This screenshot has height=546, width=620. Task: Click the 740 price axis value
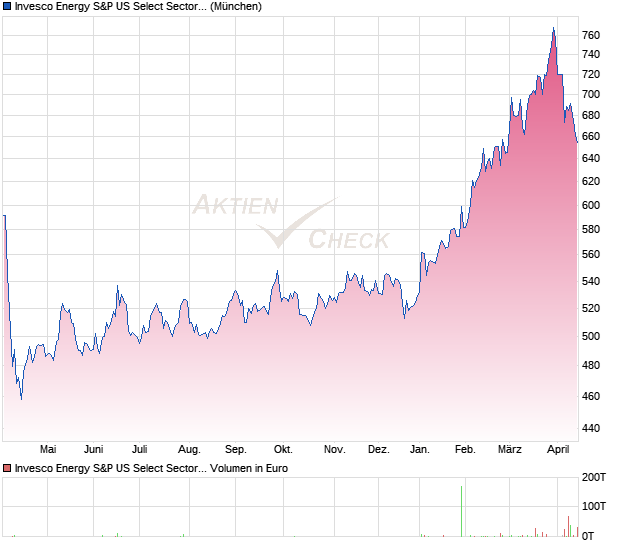click(x=591, y=55)
